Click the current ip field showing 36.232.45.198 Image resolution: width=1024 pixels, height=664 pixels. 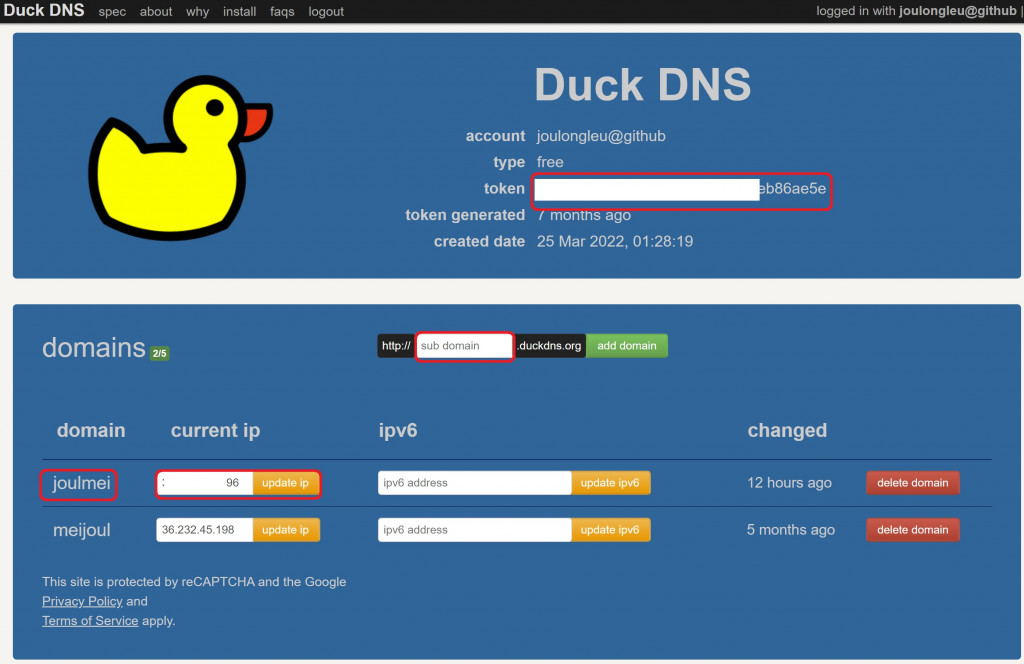[x=204, y=530]
